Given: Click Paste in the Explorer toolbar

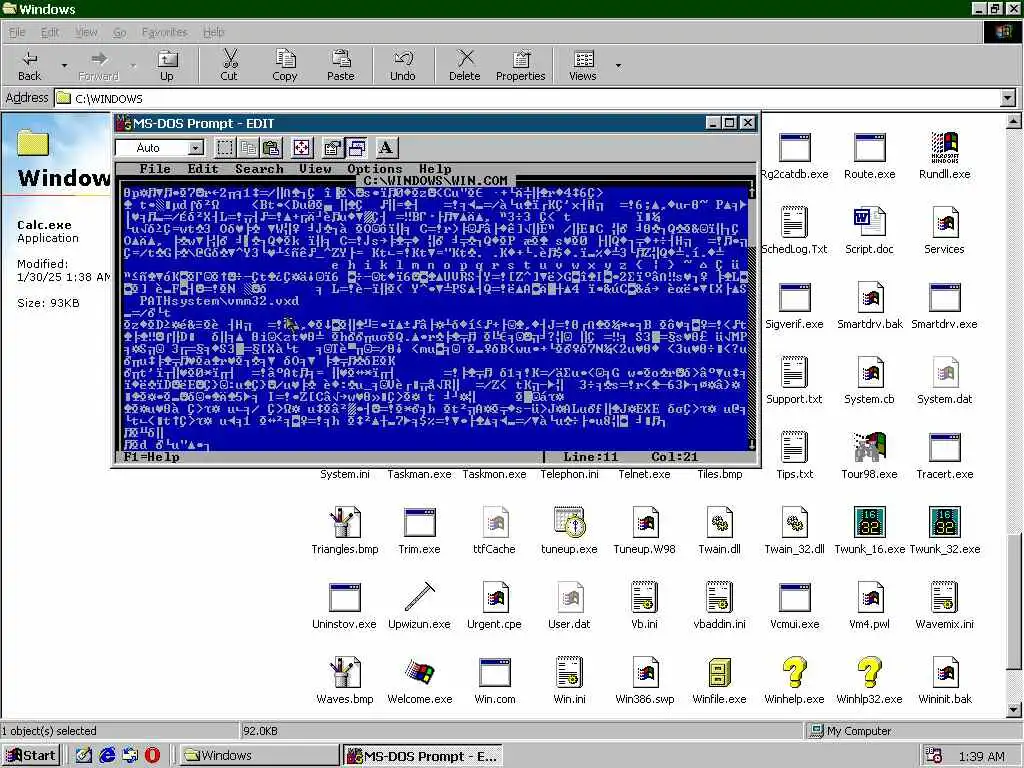Looking at the screenshot, I should [x=340, y=66].
